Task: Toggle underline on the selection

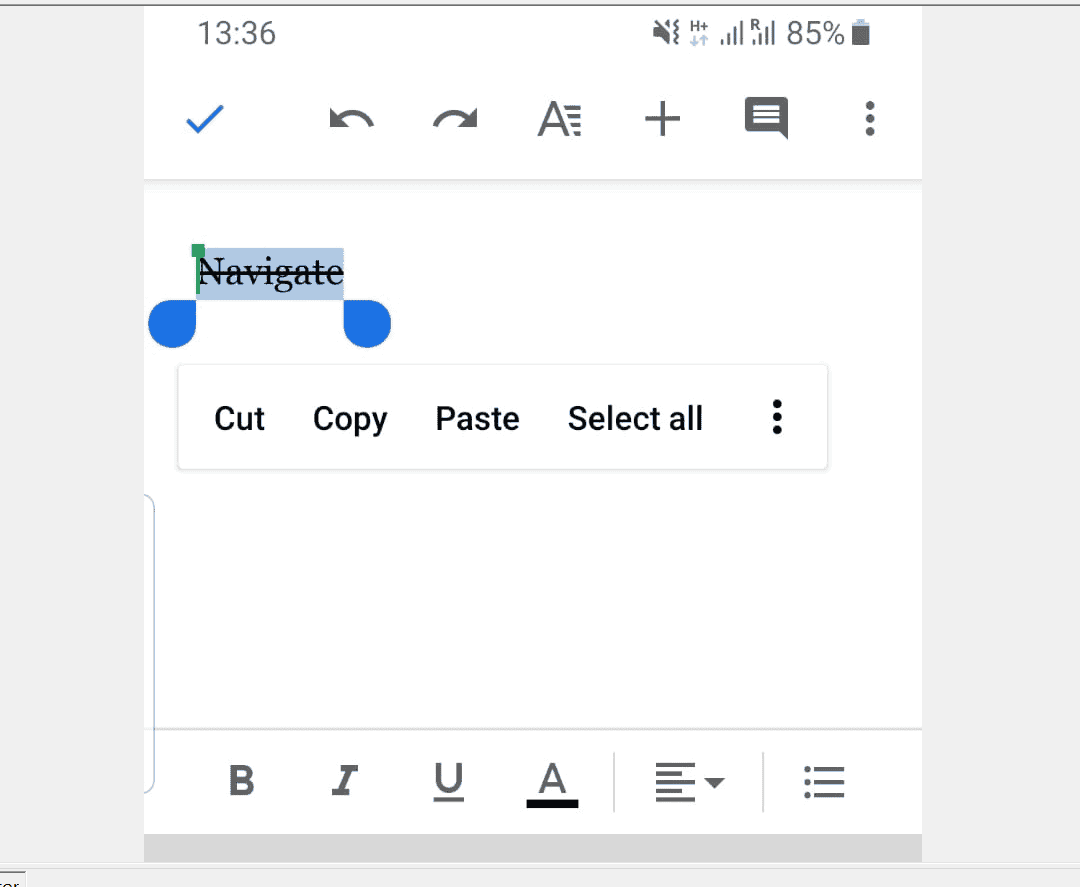Action: (448, 782)
